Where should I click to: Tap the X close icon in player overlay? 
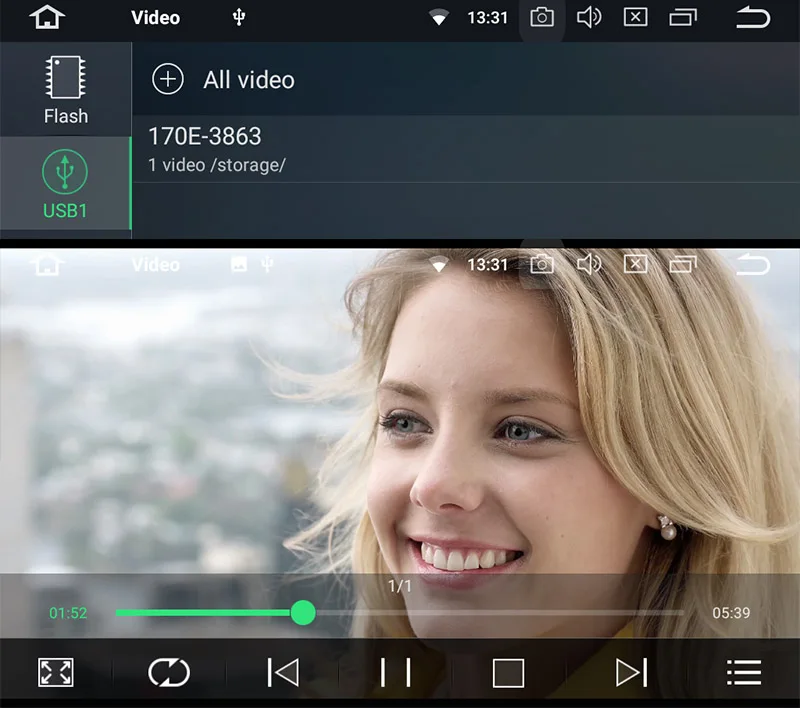[x=636, y=264]
